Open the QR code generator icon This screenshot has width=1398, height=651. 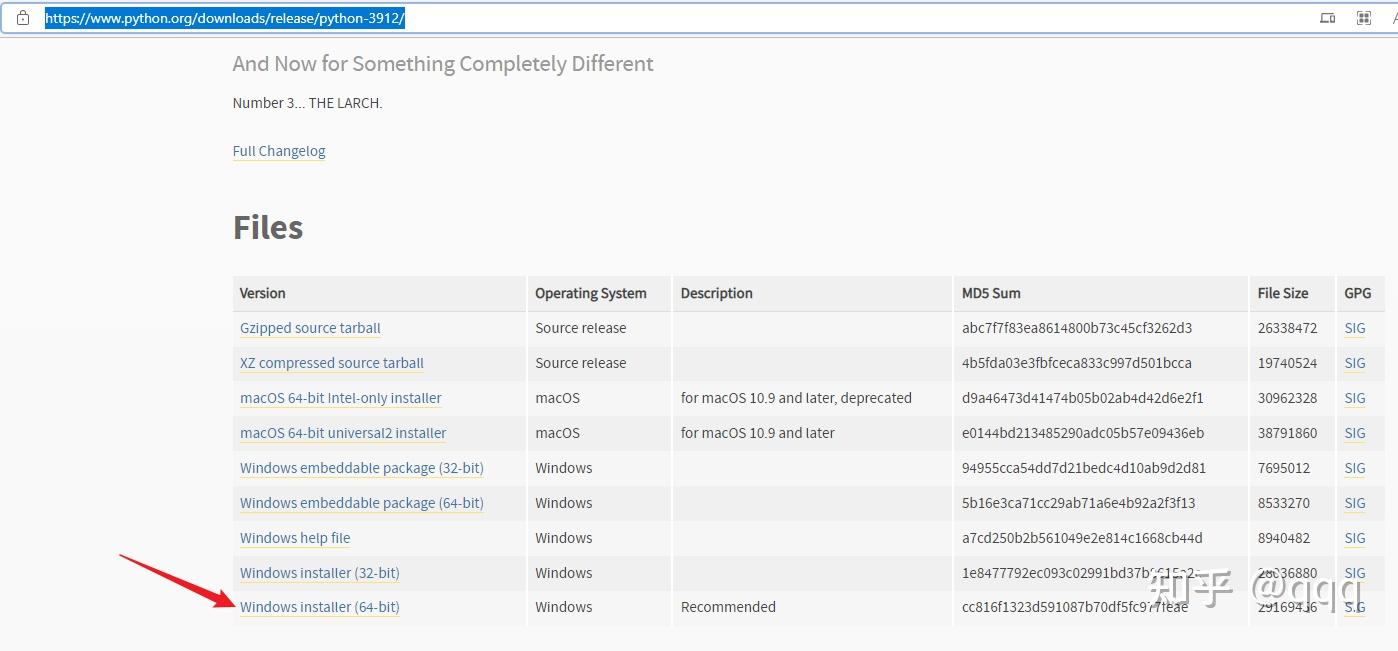point(1363,18)
